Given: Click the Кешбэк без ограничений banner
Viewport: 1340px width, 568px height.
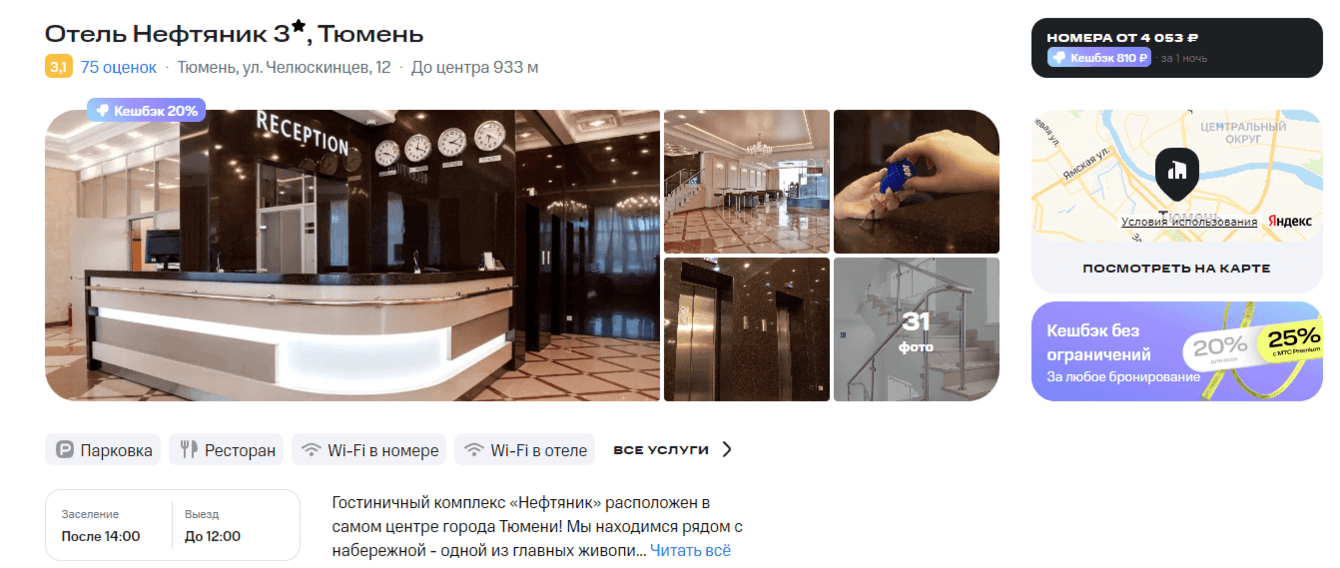Looking at the screenshot, I should [x=1177, y=351].
